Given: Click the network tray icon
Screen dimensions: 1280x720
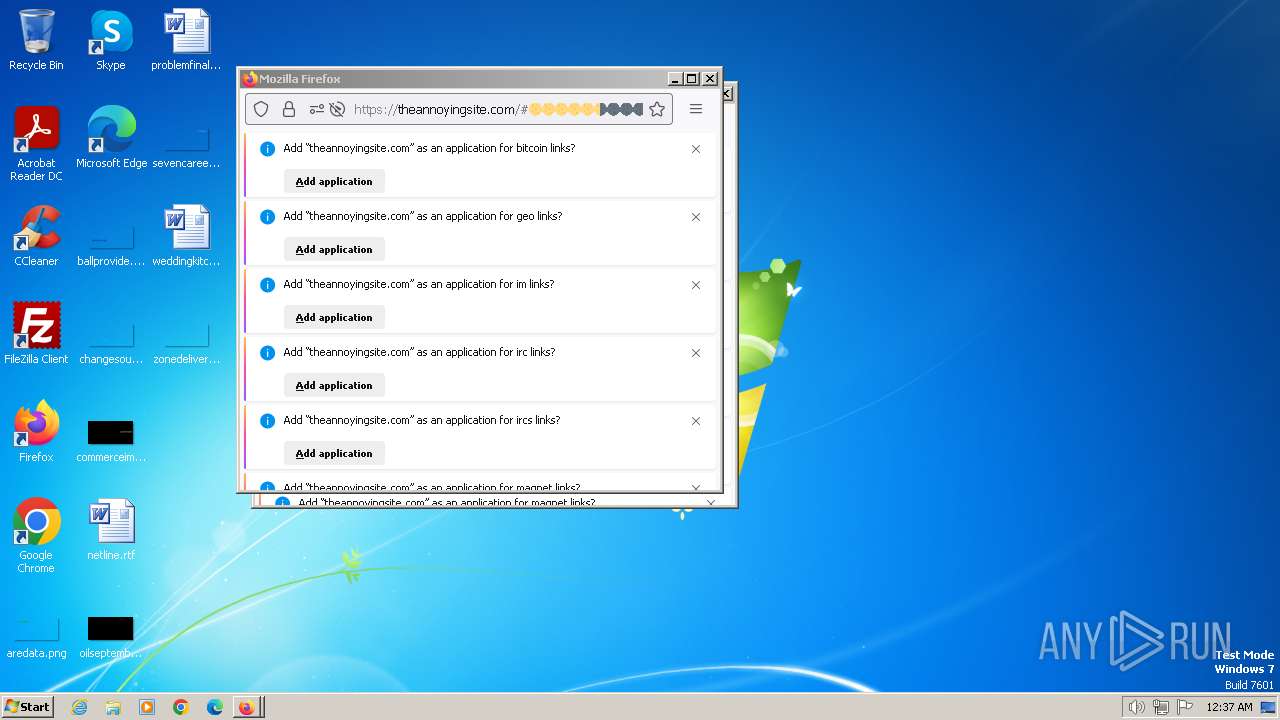Looking at the screenshot, I should pyautogui.click(x=1161, y=707).
